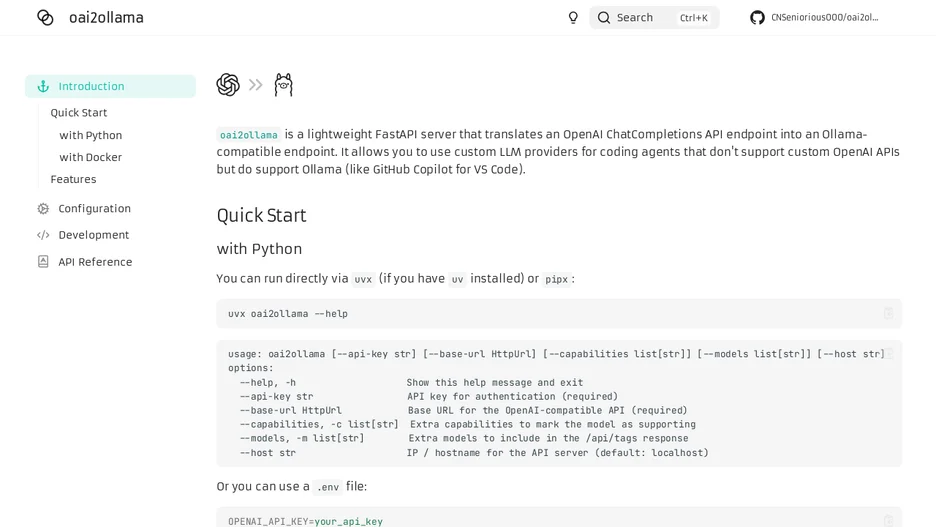
Task: Open the CNSeniorious000/oai2ol... repository link
Action: click(824, 18)
